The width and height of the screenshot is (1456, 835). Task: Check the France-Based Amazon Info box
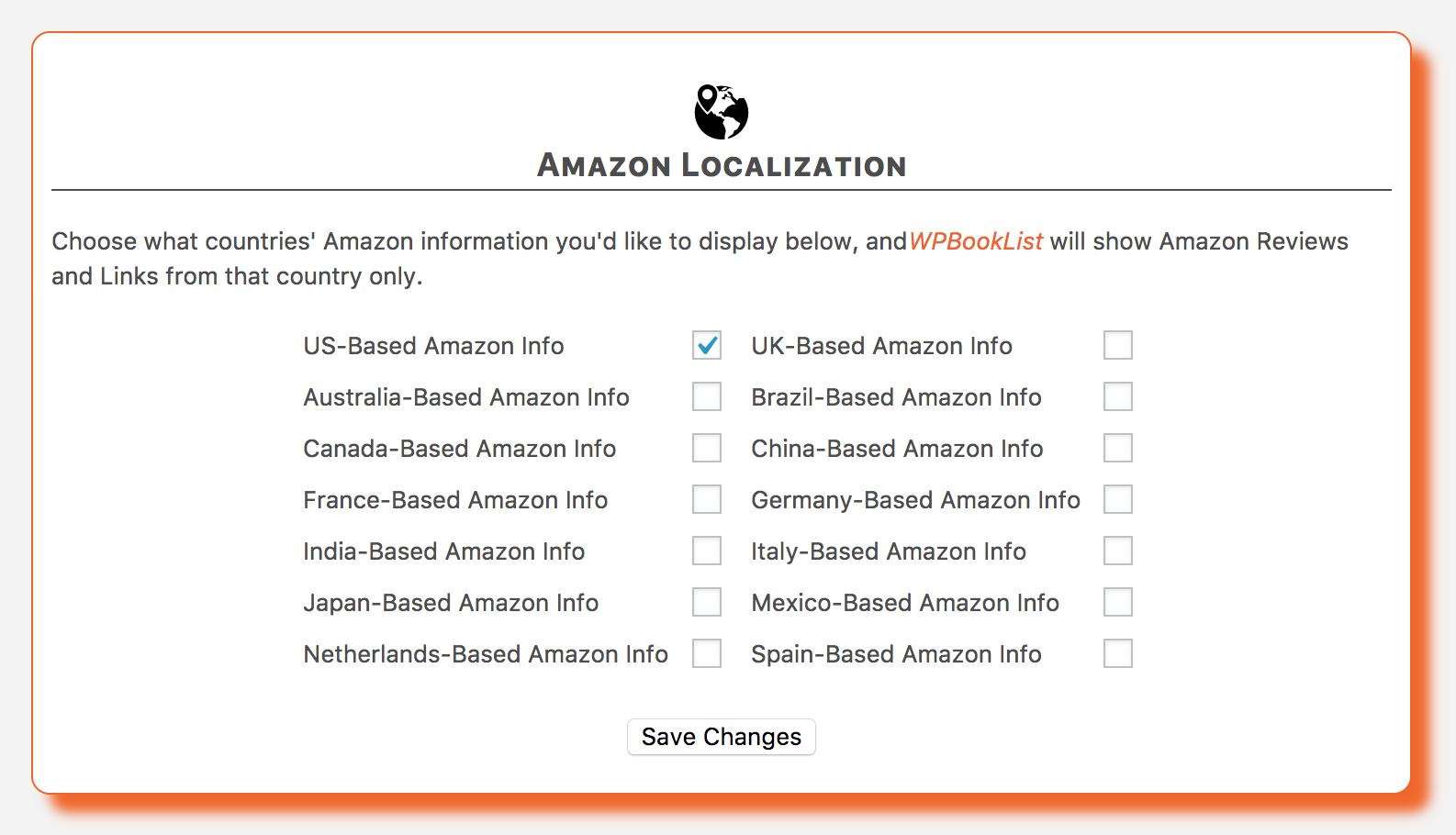pos(707,500)
